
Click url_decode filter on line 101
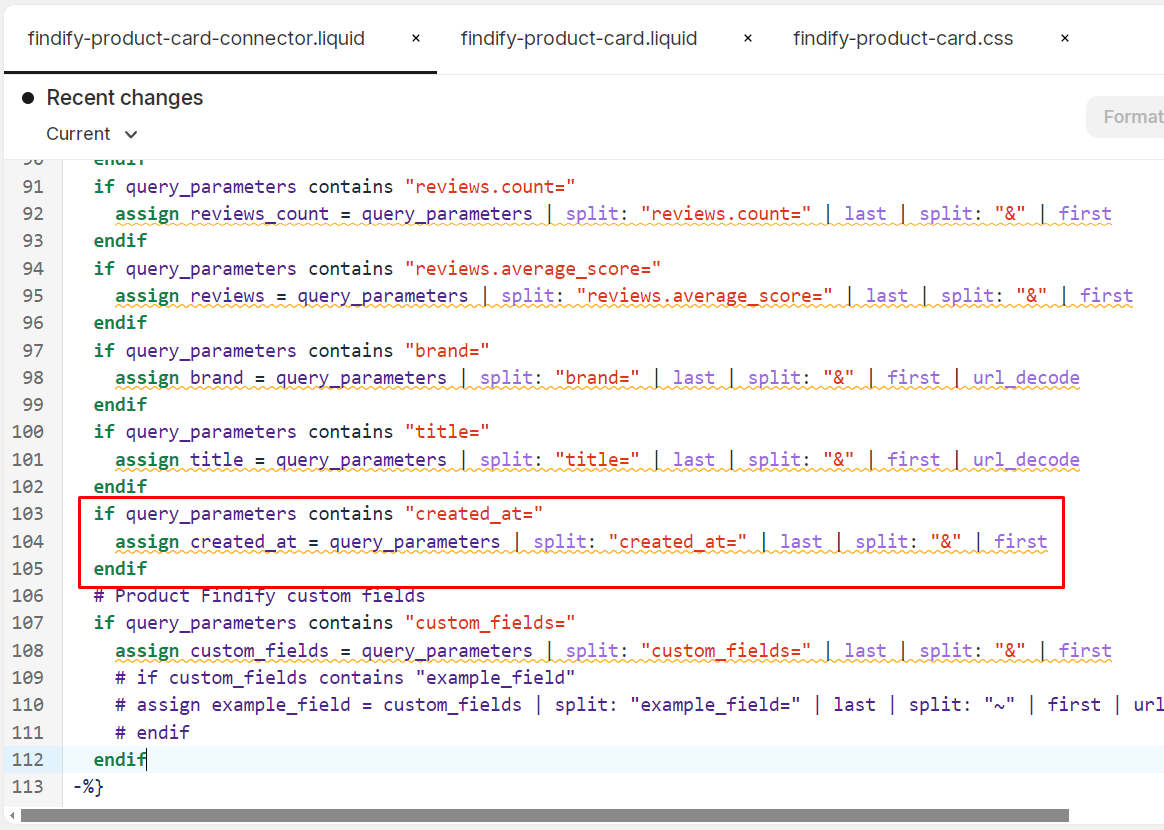(x=1026, y=460)
